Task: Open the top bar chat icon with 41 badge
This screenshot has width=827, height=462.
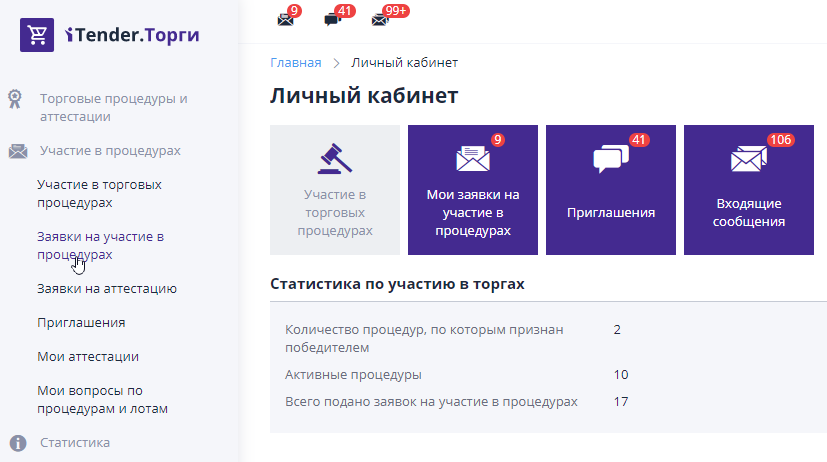Action: [x=333, y=19]
